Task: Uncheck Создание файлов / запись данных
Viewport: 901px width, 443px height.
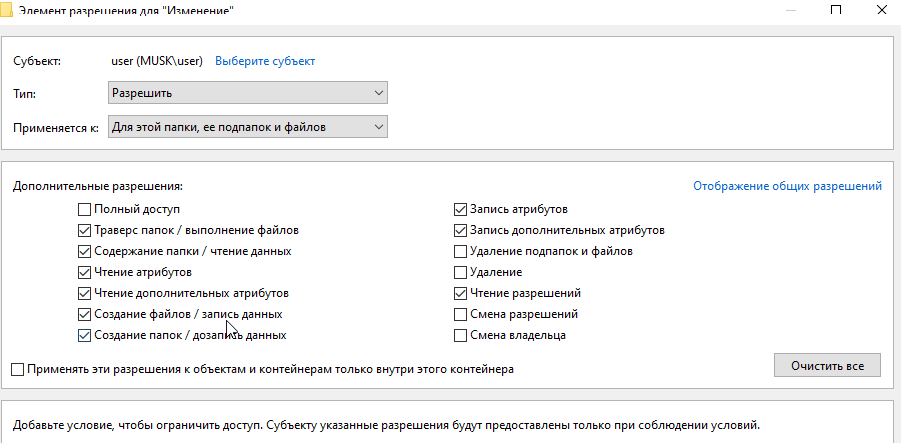Action: tap(84, 314)
